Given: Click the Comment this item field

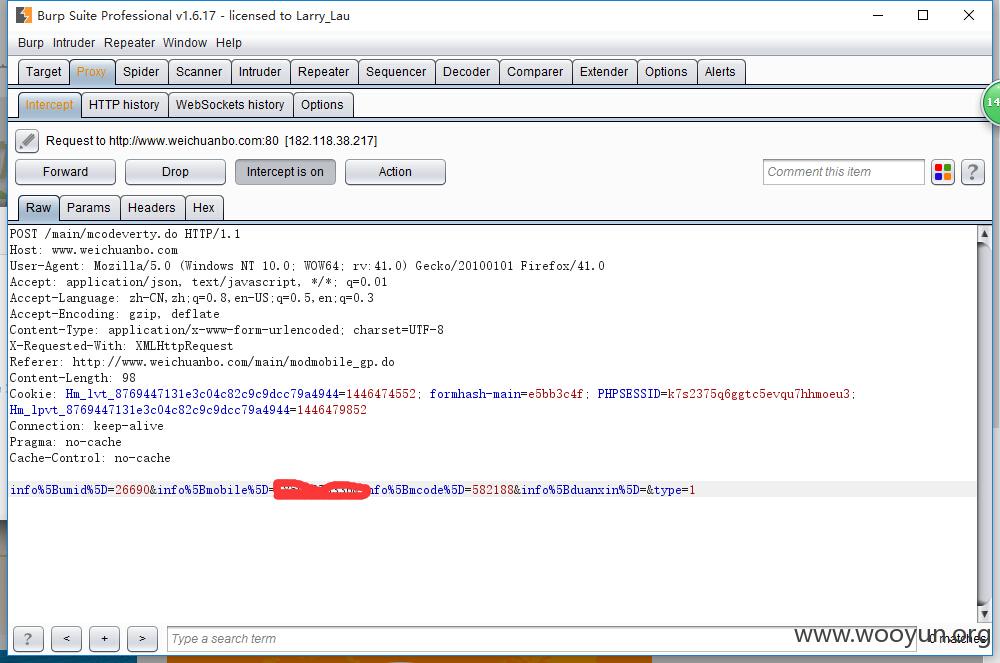Looking at the screenshot, I should click(x=843, y=172).
